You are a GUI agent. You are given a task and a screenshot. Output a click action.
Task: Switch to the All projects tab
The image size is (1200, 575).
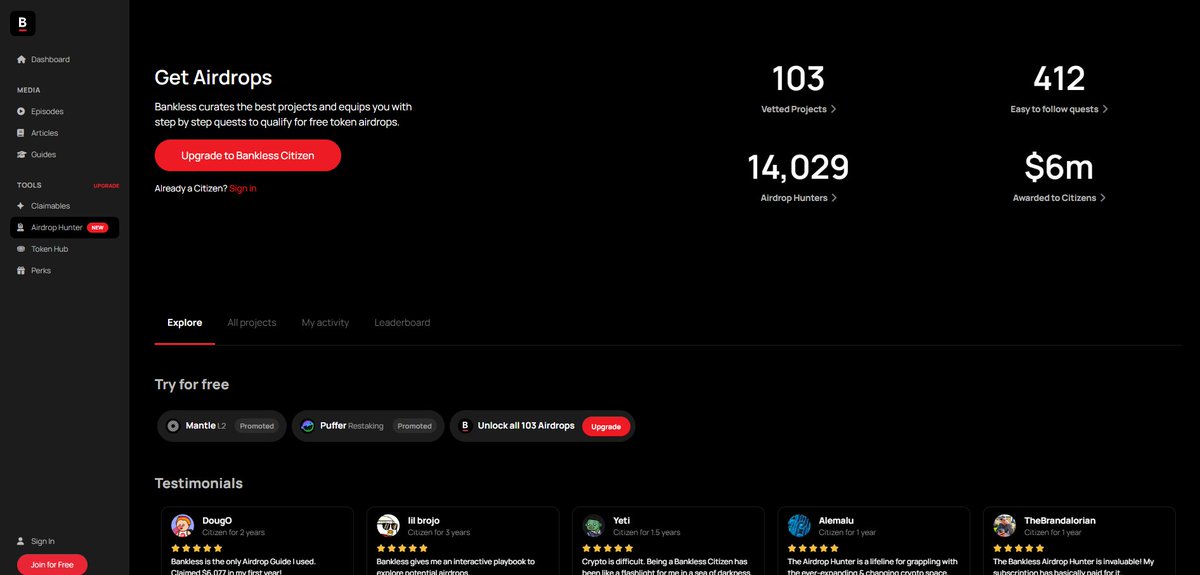252,323
